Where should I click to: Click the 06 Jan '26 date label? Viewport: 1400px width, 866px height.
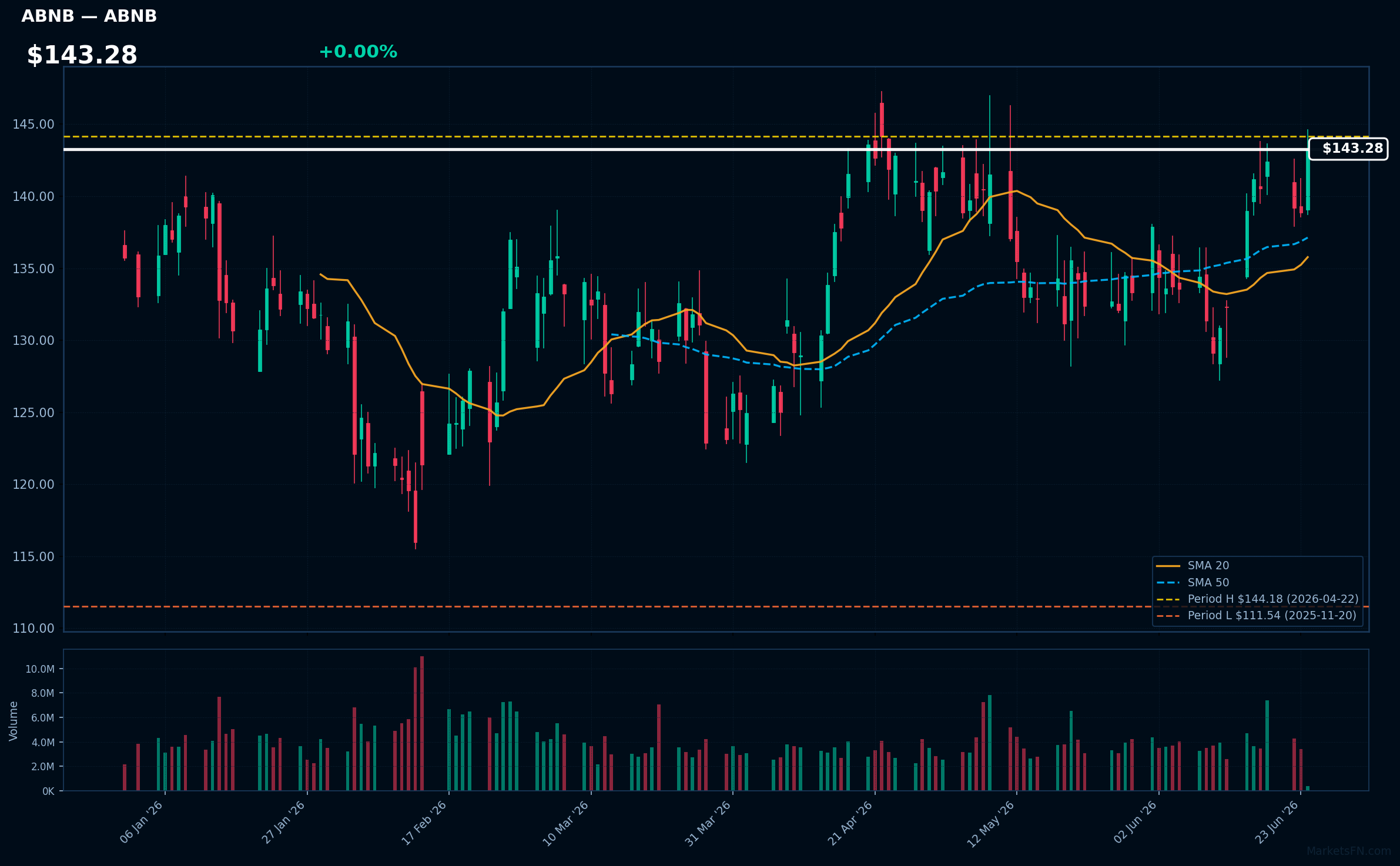(142, 823)
